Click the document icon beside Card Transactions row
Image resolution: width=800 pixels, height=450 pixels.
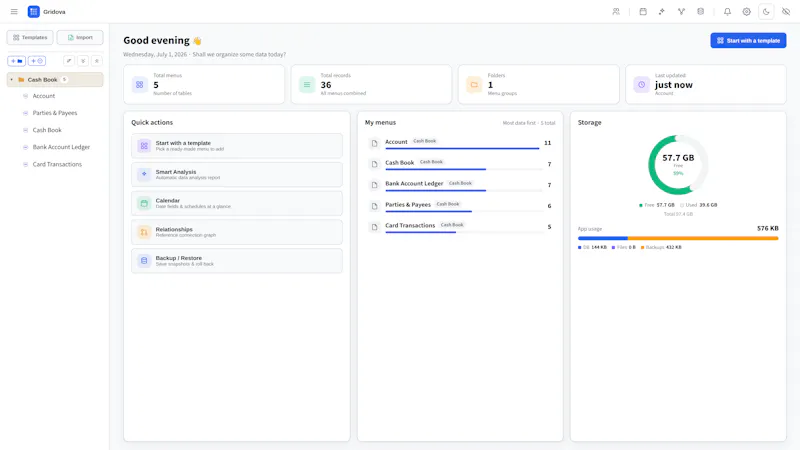[374, 227]
